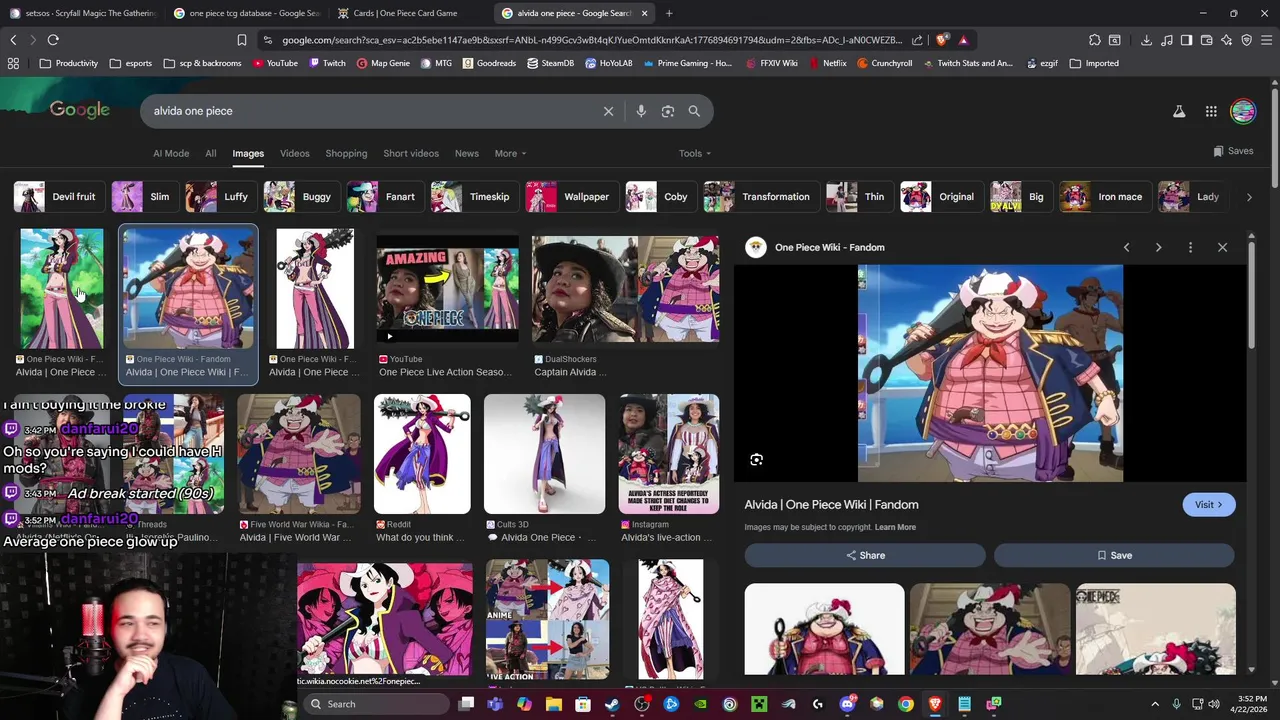This screenshot has width=1280, height=720.
Task: Show previous image in preview panel
Action: click(x=1126, y=247)
